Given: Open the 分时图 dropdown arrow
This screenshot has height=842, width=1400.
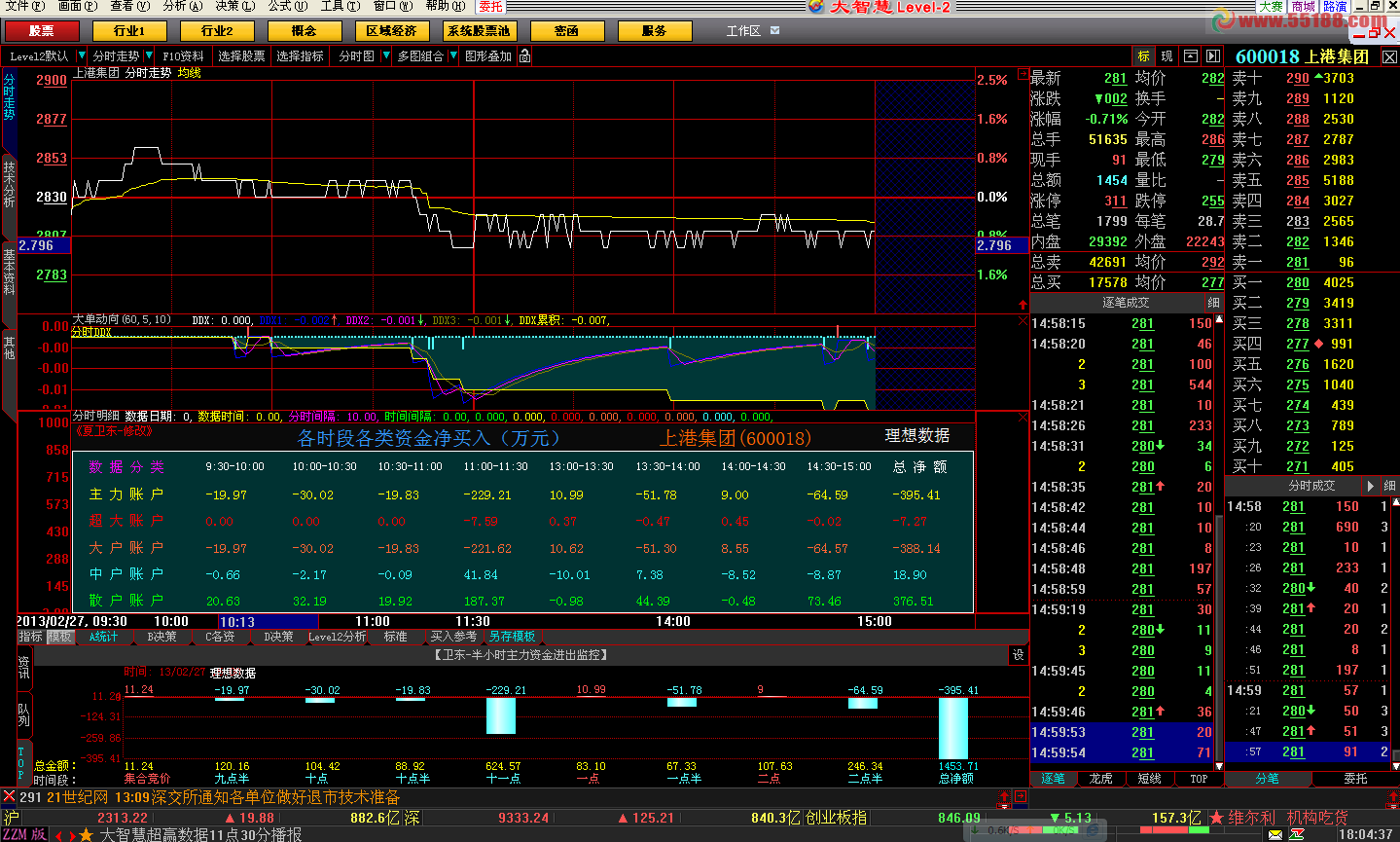Looking at the screenshot, I should pyautogui.click(x=385, y=56).
